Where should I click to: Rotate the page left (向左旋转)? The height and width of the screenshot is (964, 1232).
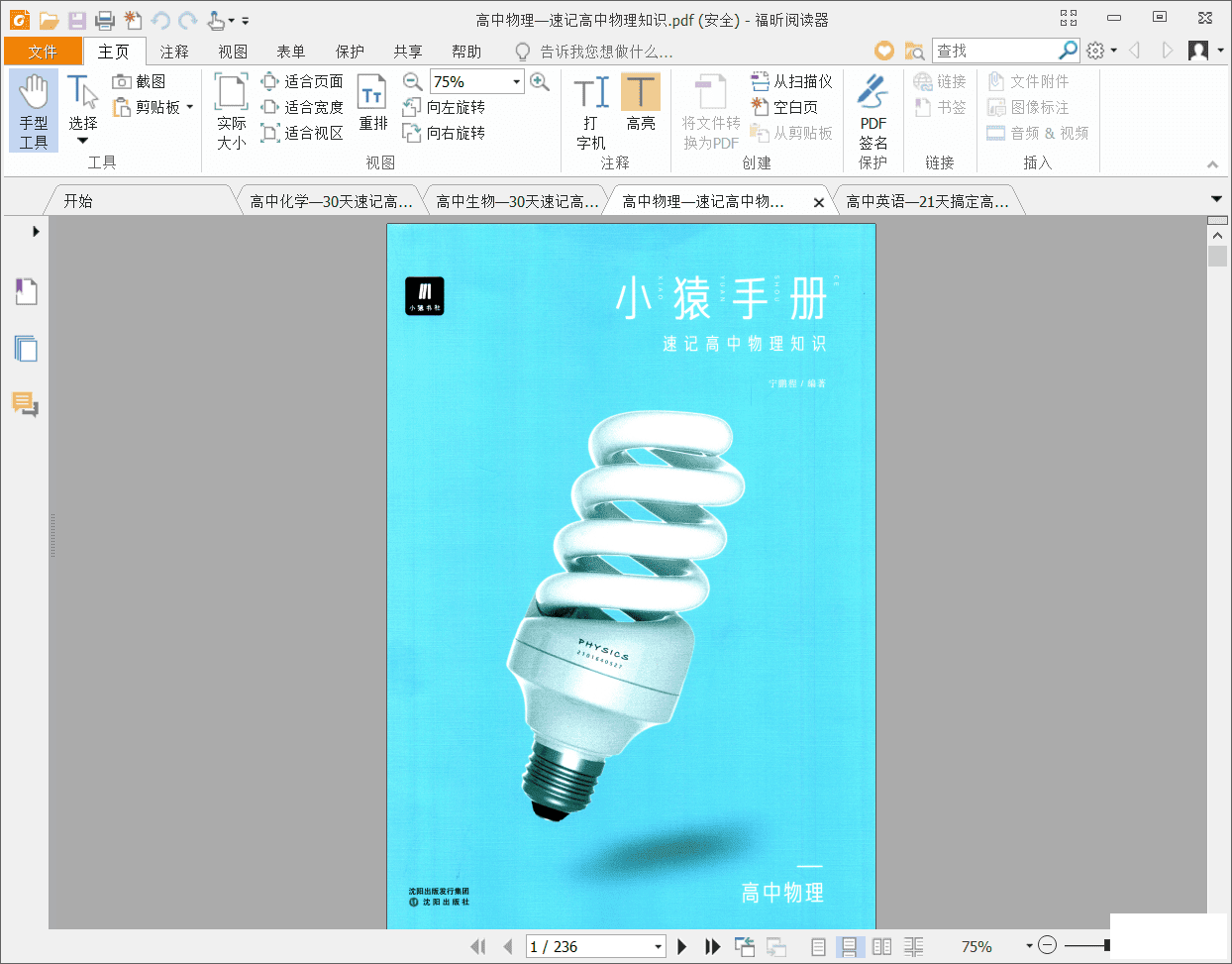(x=444, y=107)
